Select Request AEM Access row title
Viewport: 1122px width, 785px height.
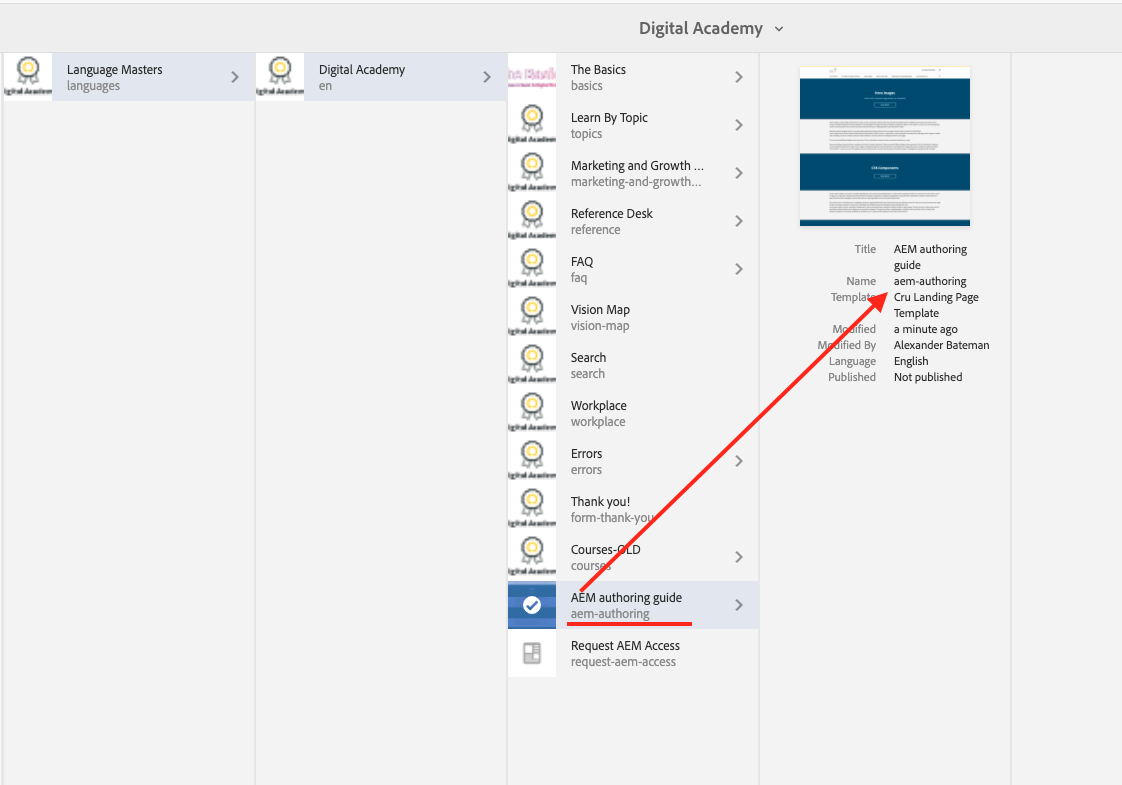(625, 645)
